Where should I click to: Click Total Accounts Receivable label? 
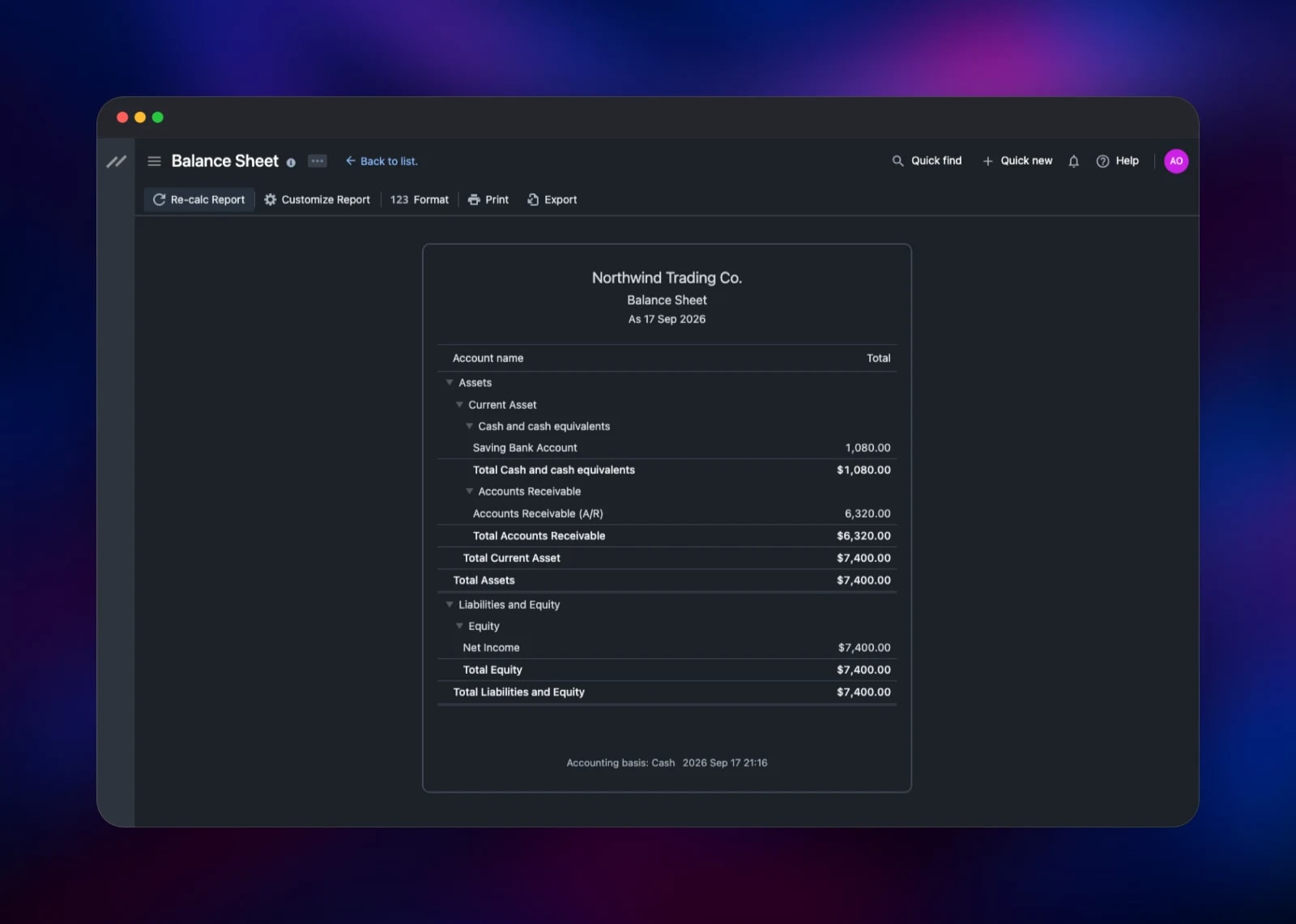point(539,535)
